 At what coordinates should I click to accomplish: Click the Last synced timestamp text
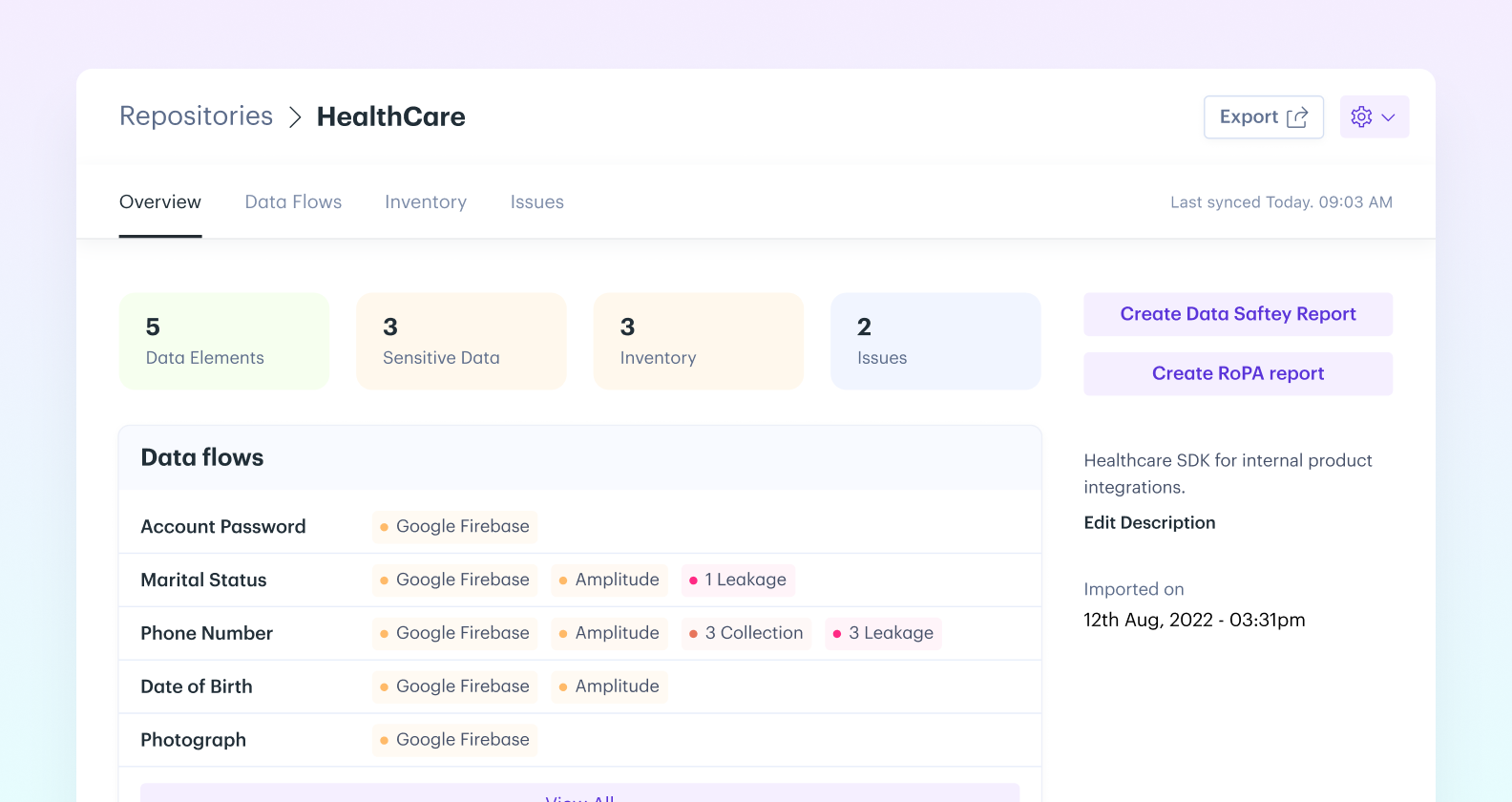coord(1281,202)
